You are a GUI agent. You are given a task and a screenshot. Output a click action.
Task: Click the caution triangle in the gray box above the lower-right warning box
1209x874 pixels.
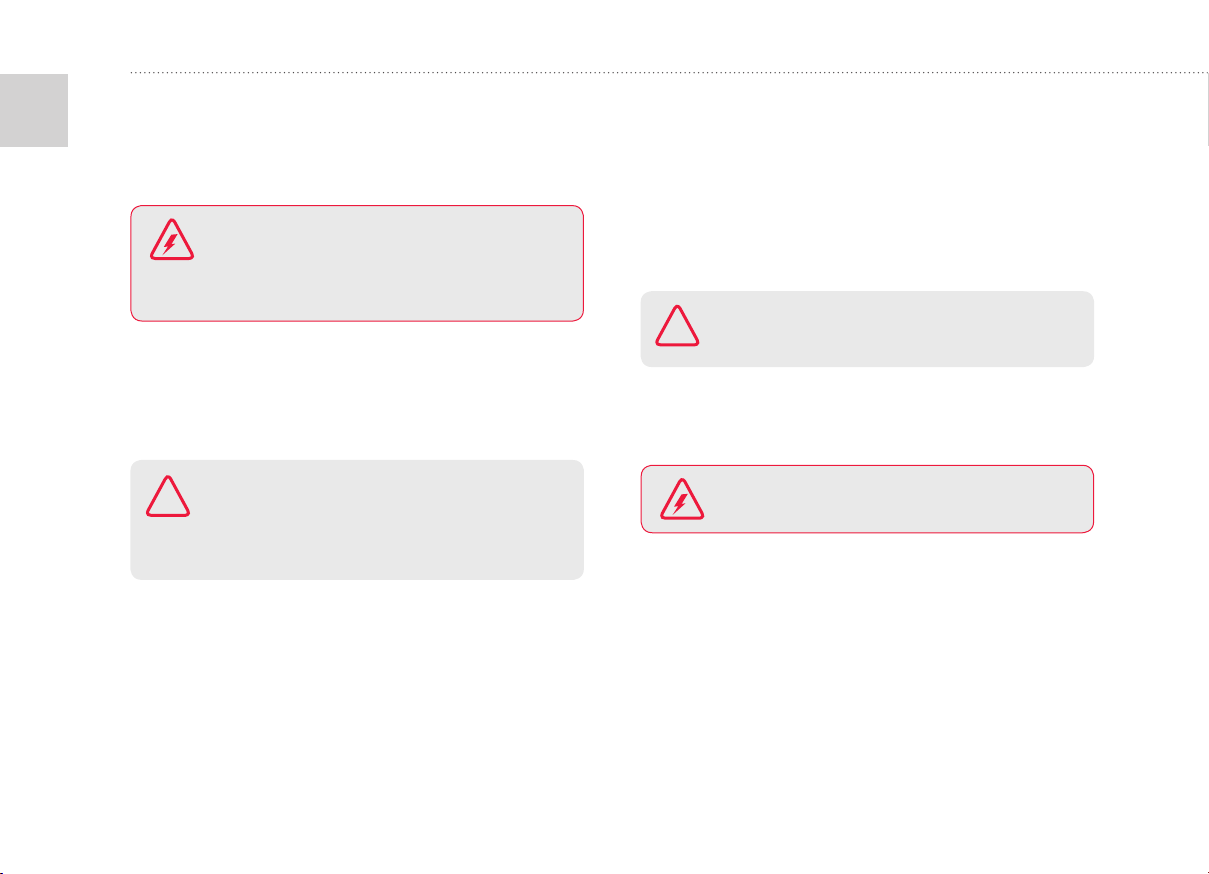click(x=678, y=326)
